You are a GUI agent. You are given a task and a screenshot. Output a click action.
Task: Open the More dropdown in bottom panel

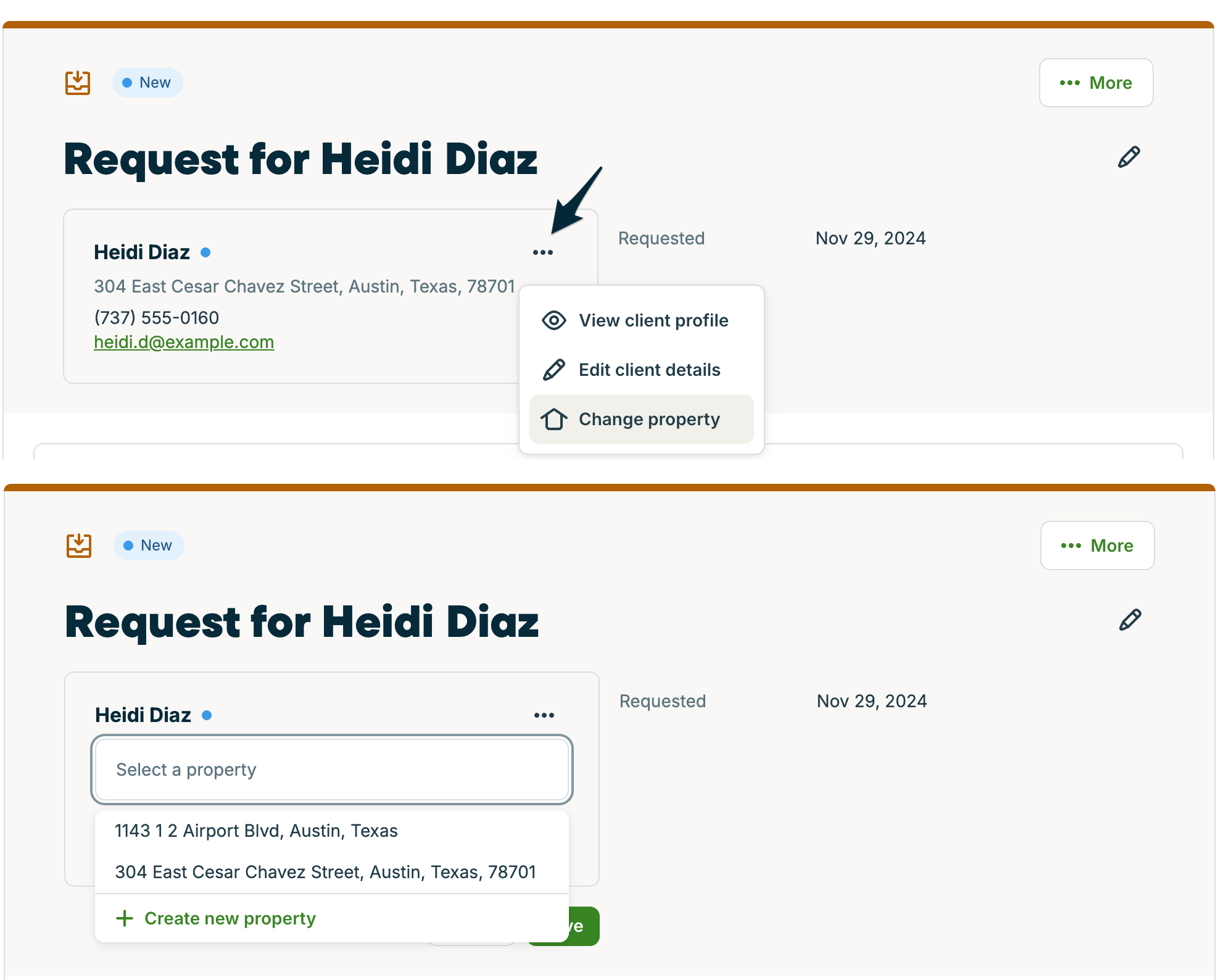tap(1097, 546)
